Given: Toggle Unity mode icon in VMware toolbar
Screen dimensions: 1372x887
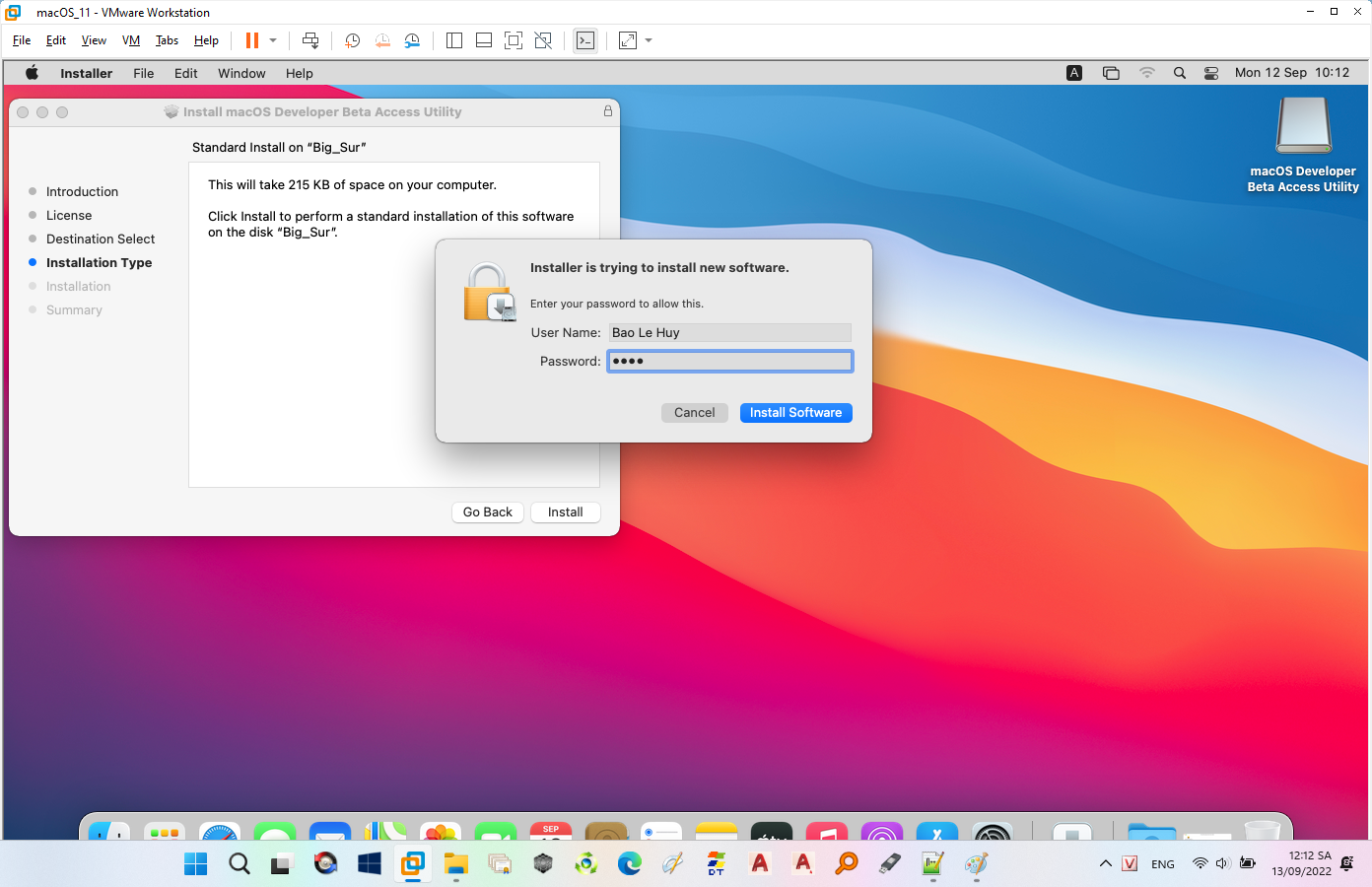Looking at the screenshot, I should [543, 40].
